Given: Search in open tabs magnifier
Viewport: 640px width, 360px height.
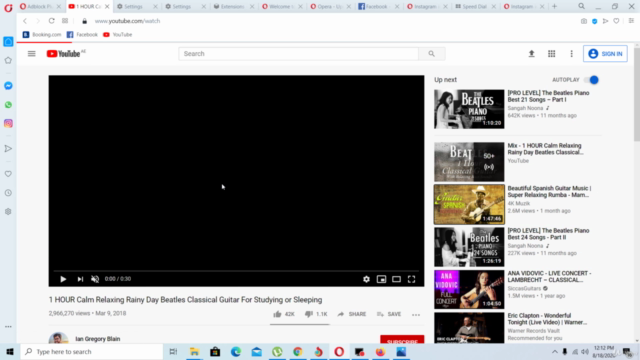Looking at the screenshot, I should pyautogui.click(x=581, y=6).
